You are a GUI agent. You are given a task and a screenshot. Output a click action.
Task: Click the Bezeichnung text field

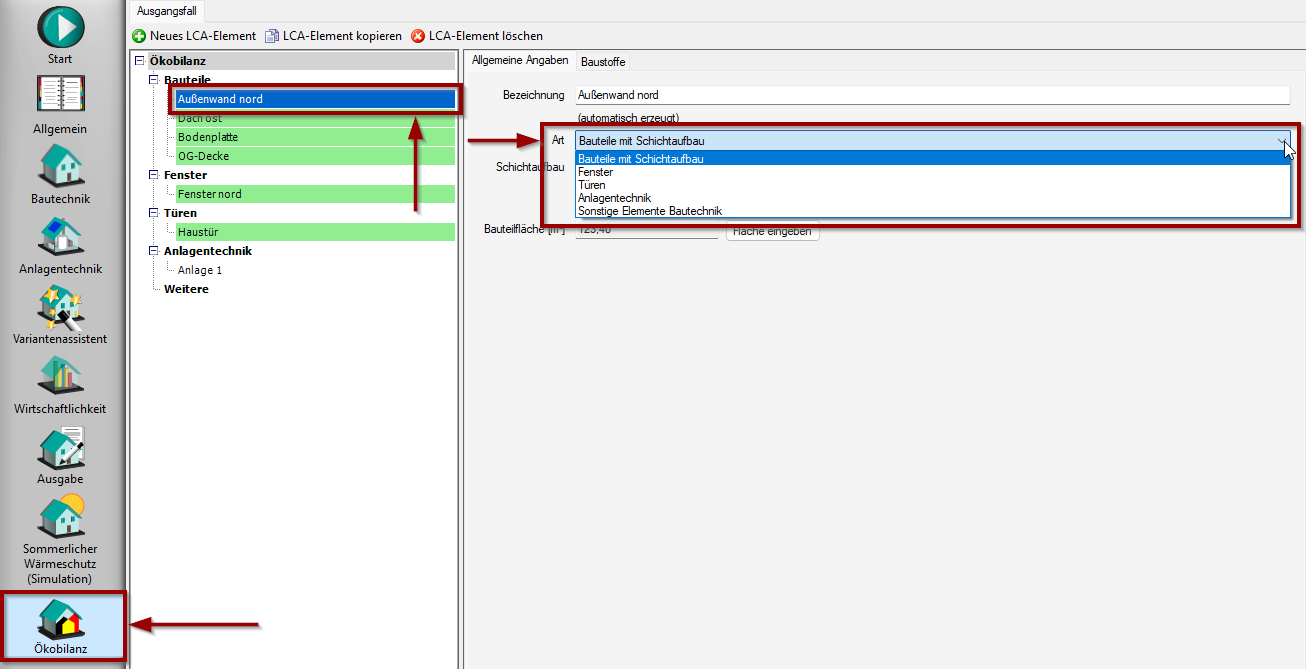pos(932,95)
